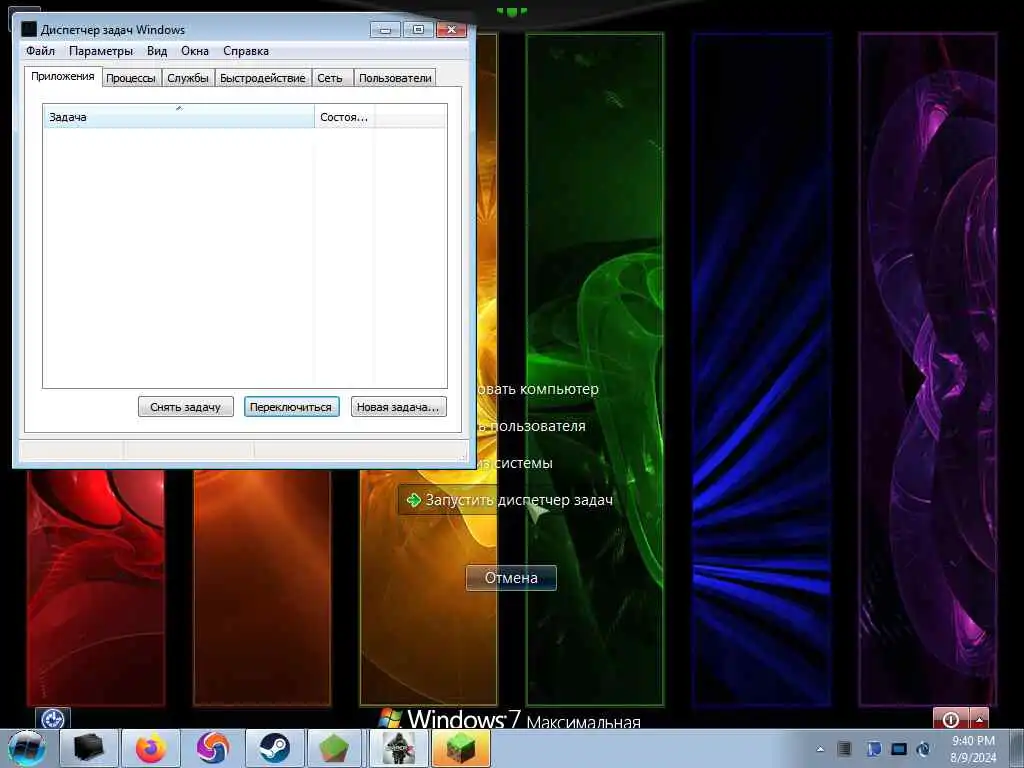Click the Task Manager title bar icon
Screen dimensions: 1024x768
pyautogui.click(x=29, y=29)
